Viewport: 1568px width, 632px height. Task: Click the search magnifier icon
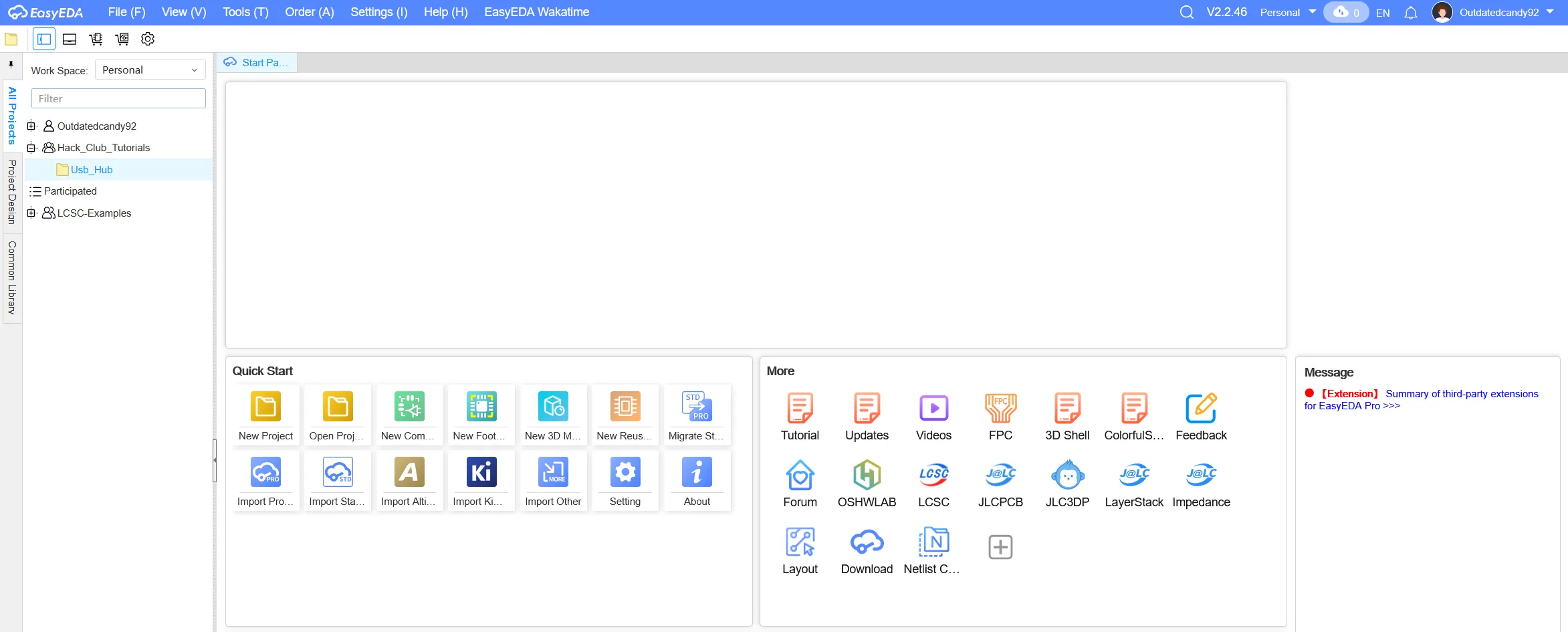pos(1186,12)
